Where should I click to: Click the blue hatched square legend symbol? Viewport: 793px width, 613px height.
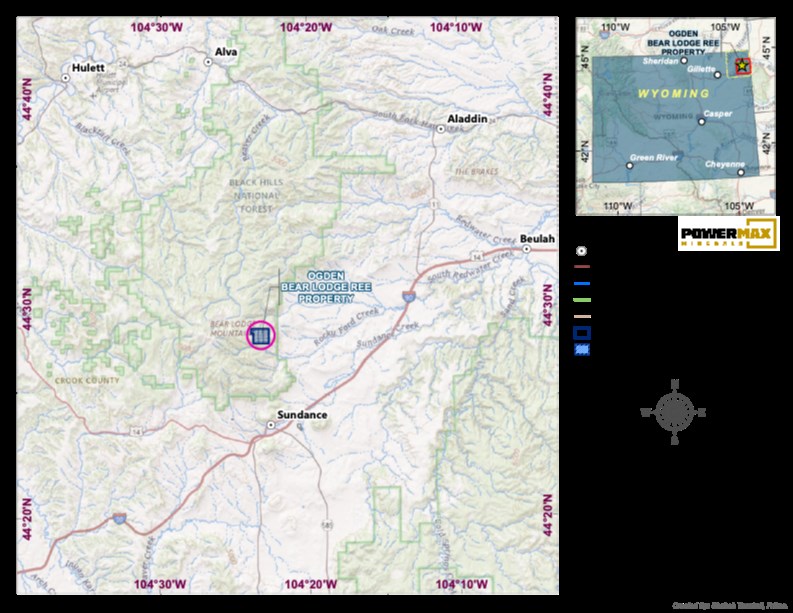pos(583,349)
